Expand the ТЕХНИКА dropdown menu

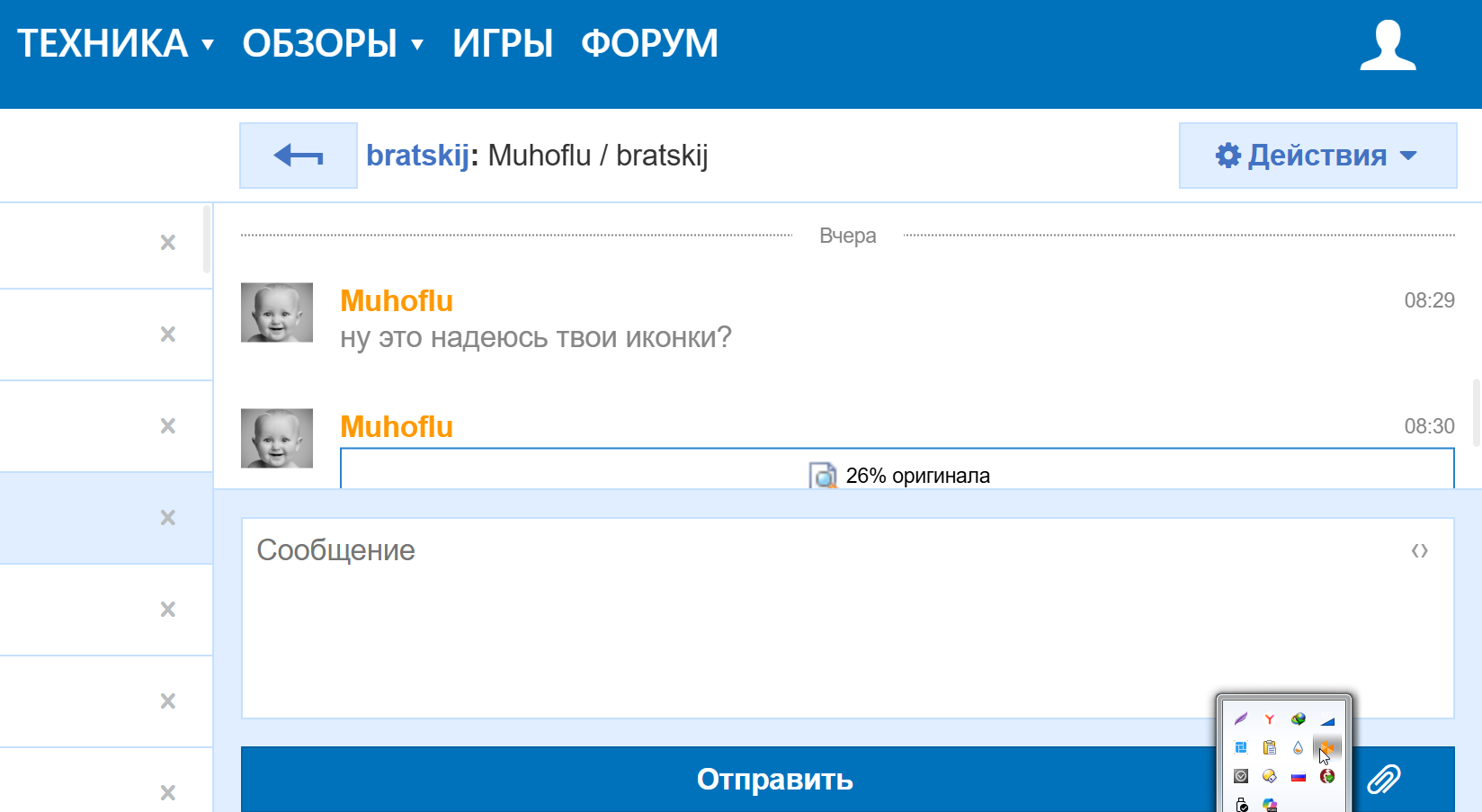116,44
